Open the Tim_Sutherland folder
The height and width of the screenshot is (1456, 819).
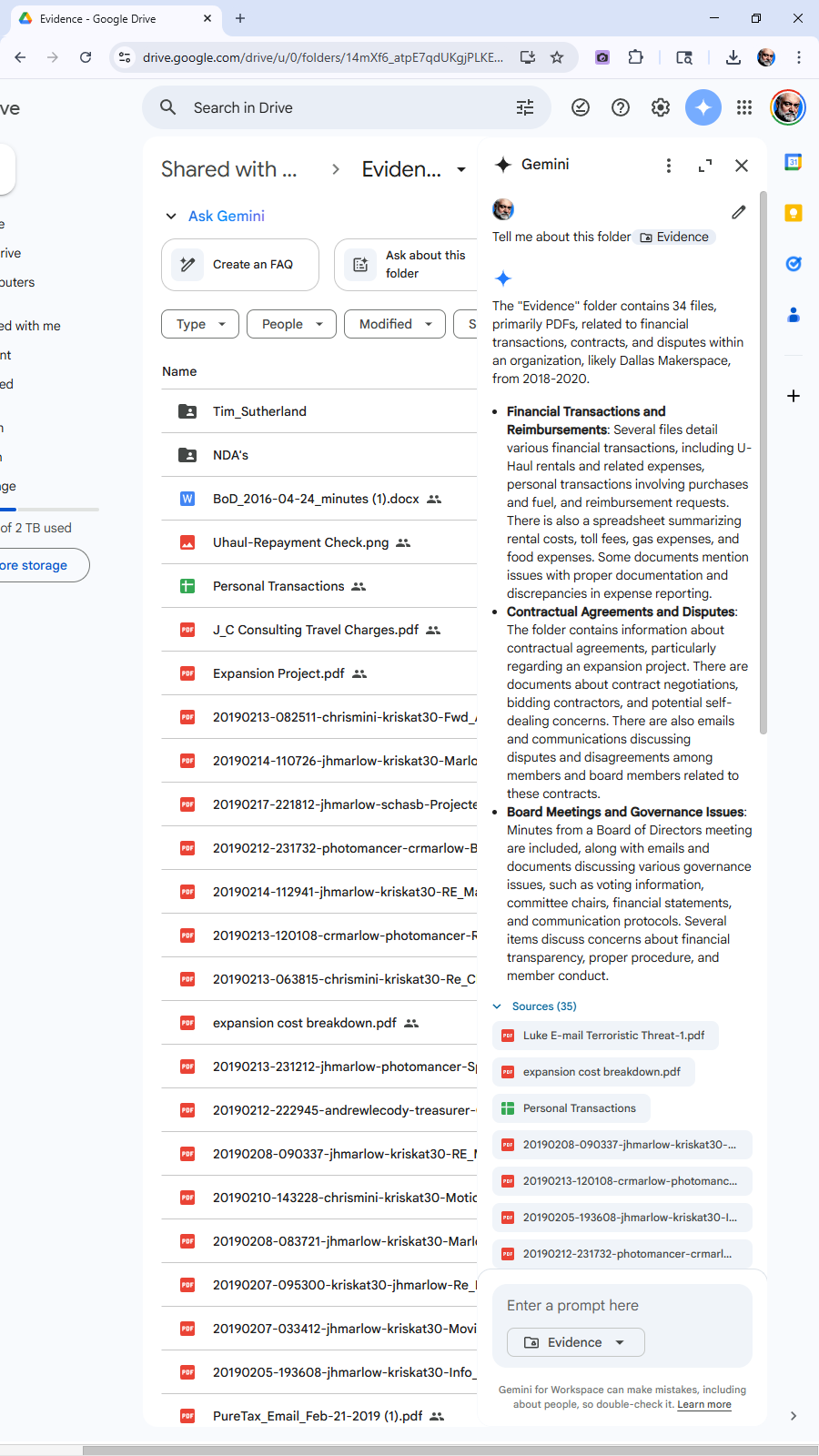pyautogui.click(x=259, y=411)
